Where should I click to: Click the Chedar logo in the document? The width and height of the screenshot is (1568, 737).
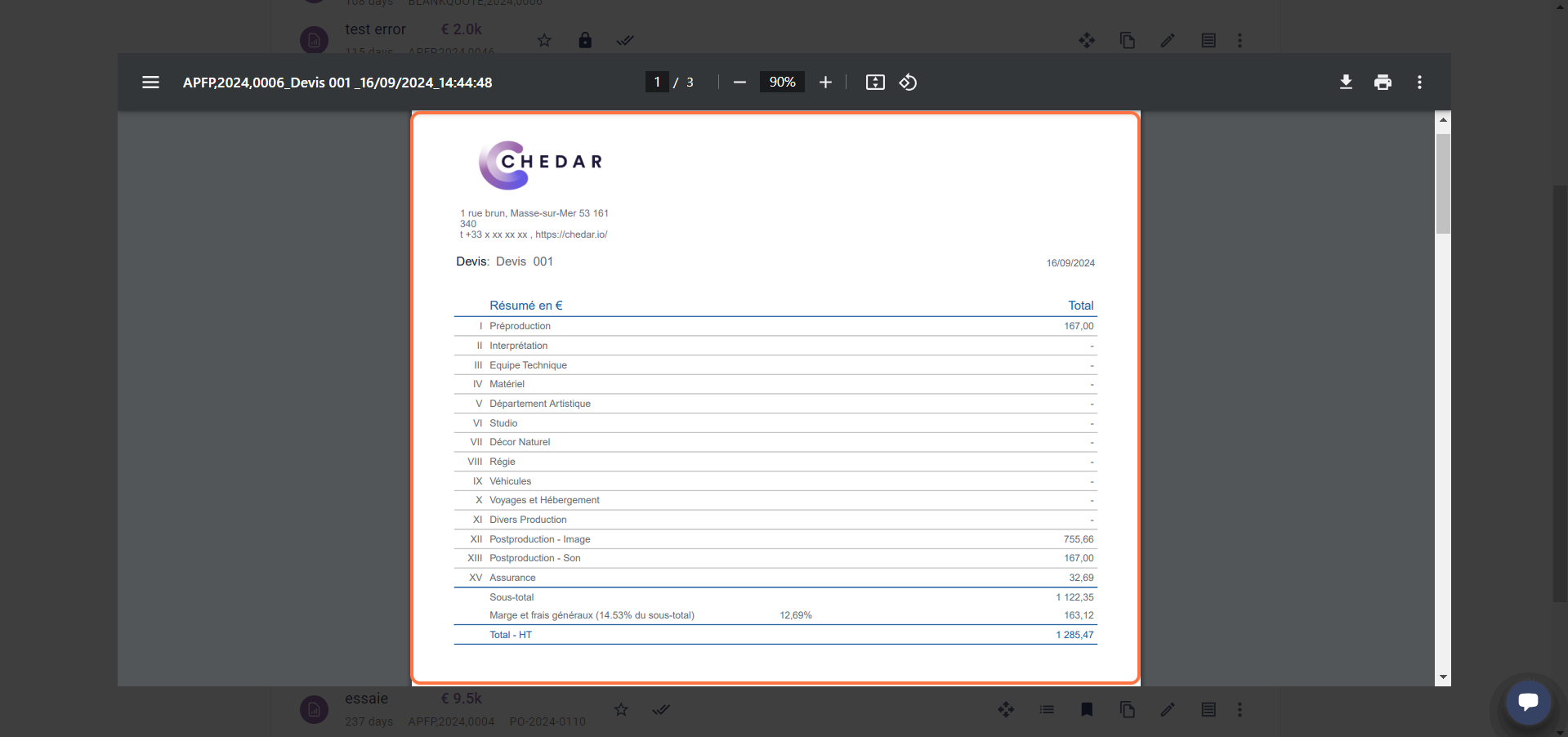click(x=541, y=164)
